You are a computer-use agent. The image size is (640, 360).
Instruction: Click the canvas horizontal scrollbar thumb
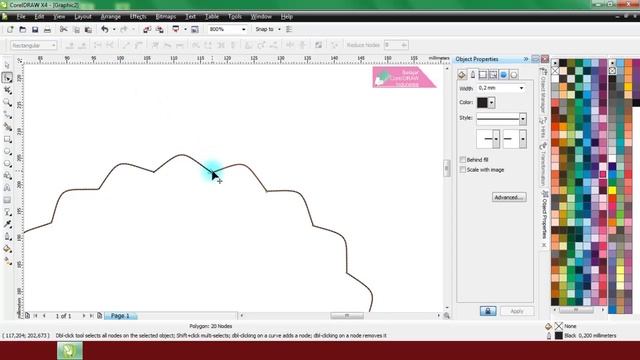(x=347, y=316)
